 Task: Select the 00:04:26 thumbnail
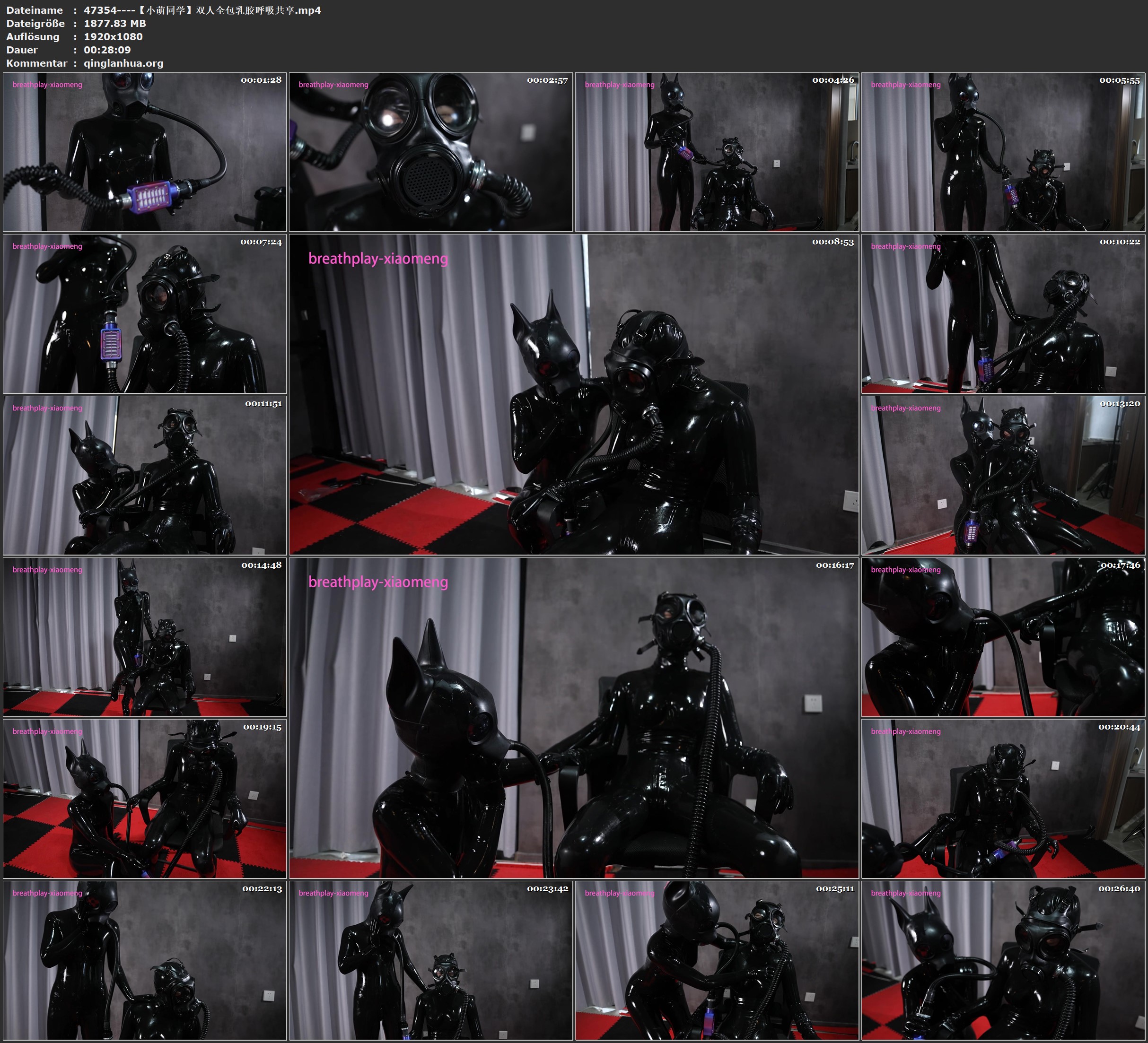pyautogui.click(x=717, y=152)
